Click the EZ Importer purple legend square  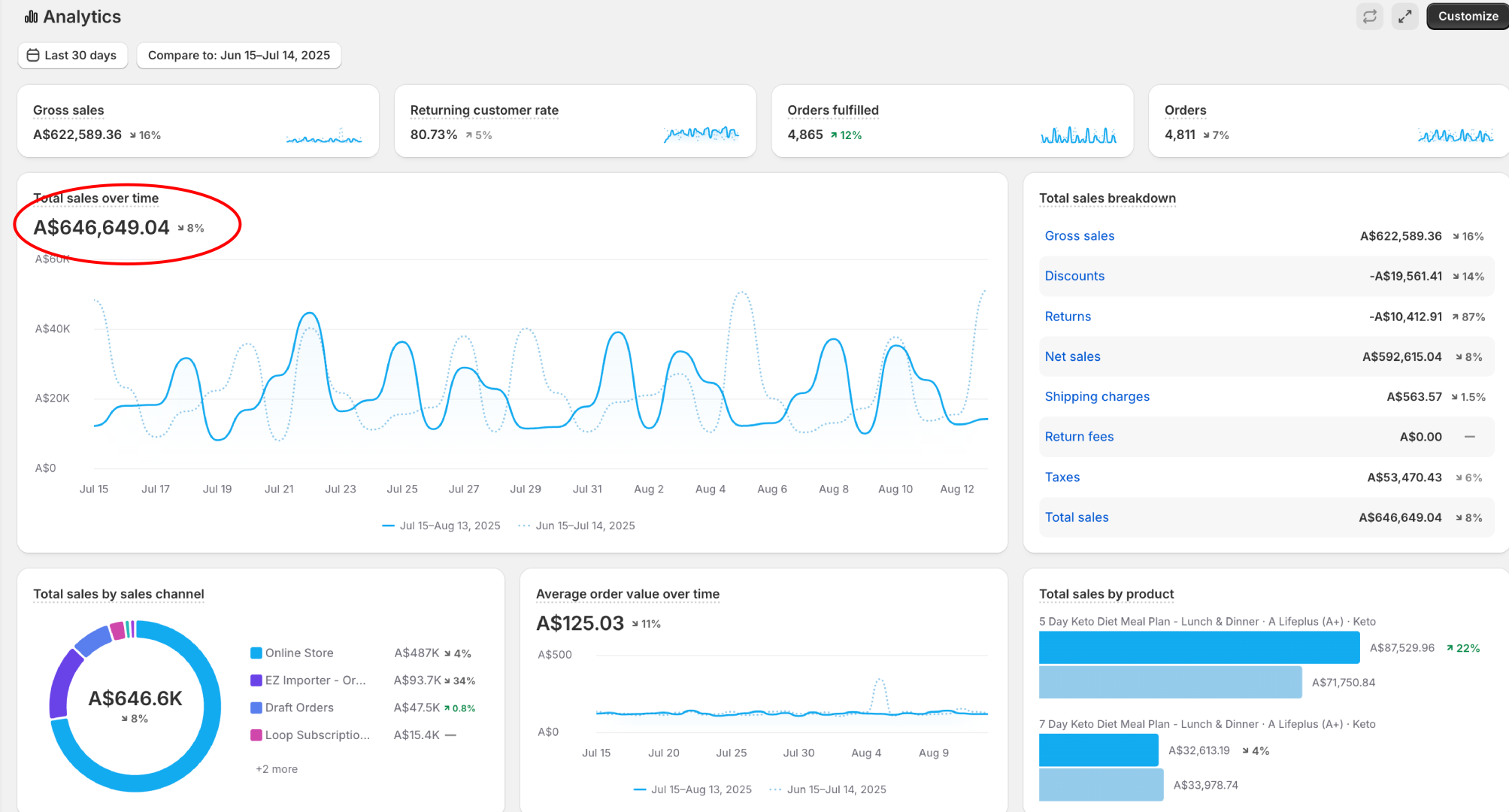pyautogui.click(x=256, y=680)
